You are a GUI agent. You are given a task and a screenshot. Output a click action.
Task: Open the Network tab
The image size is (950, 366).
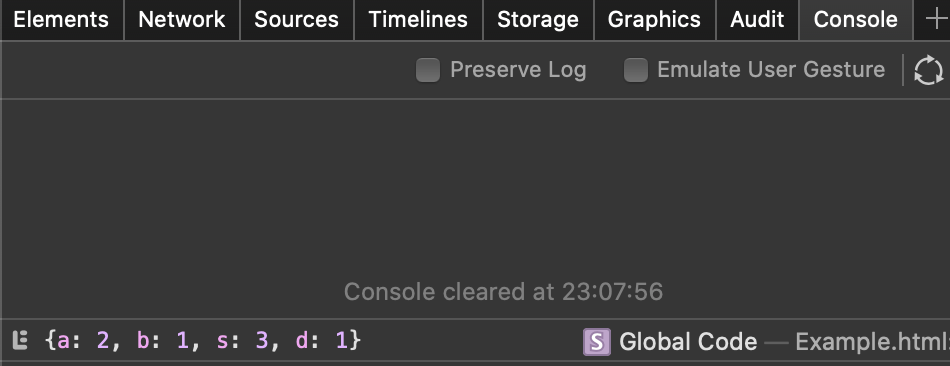[182, 20]
